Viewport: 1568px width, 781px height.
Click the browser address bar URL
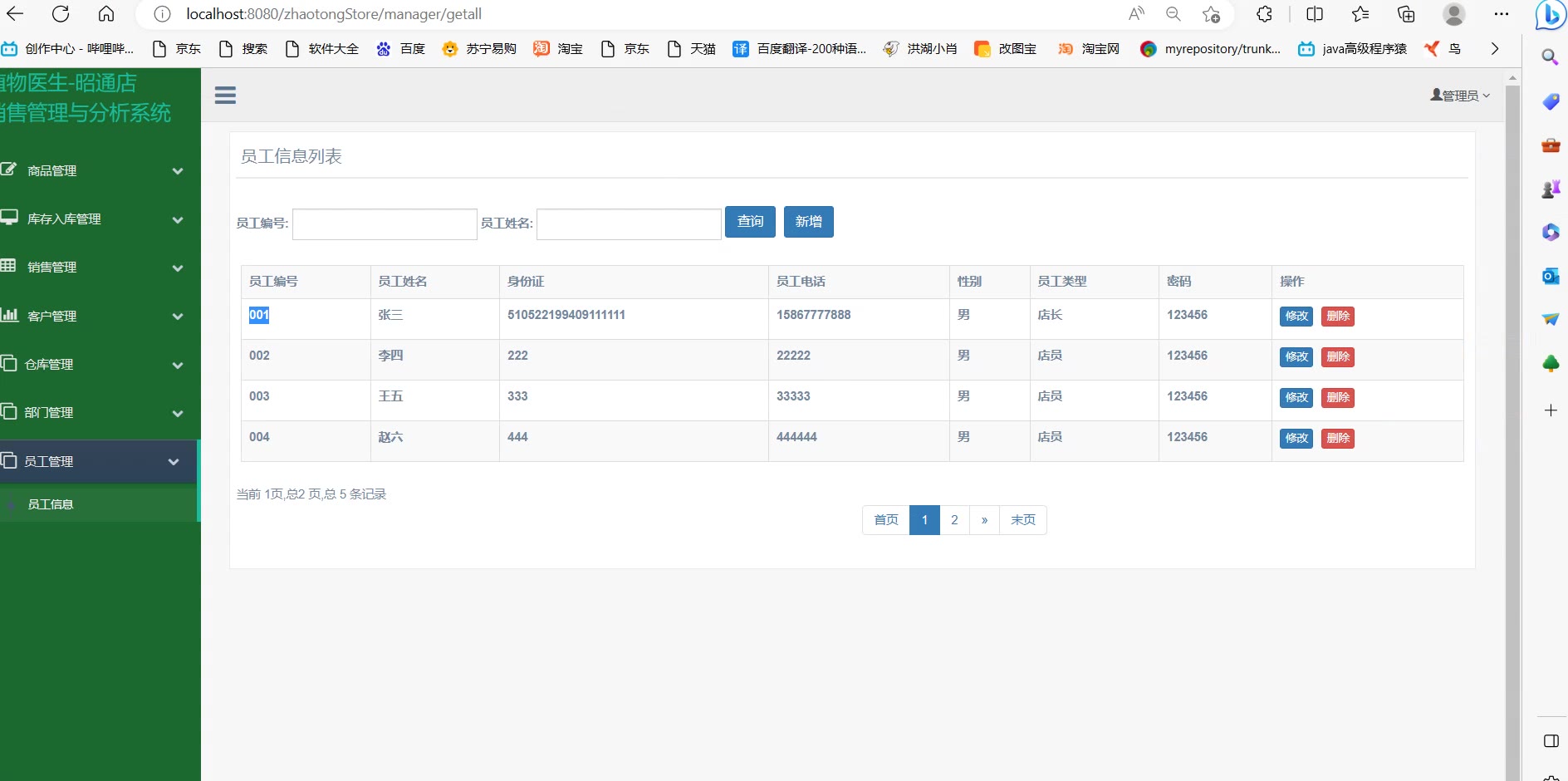[334, 14]
